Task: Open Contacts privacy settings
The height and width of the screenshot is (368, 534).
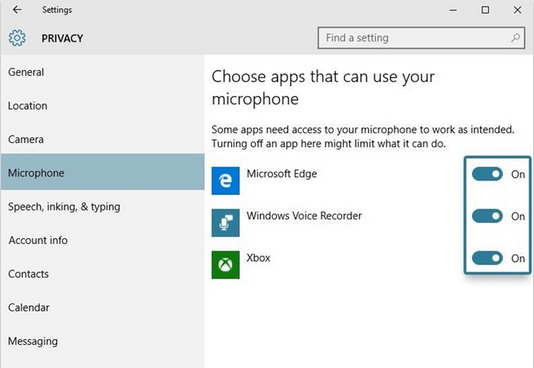Action: (x=102, y=274)
